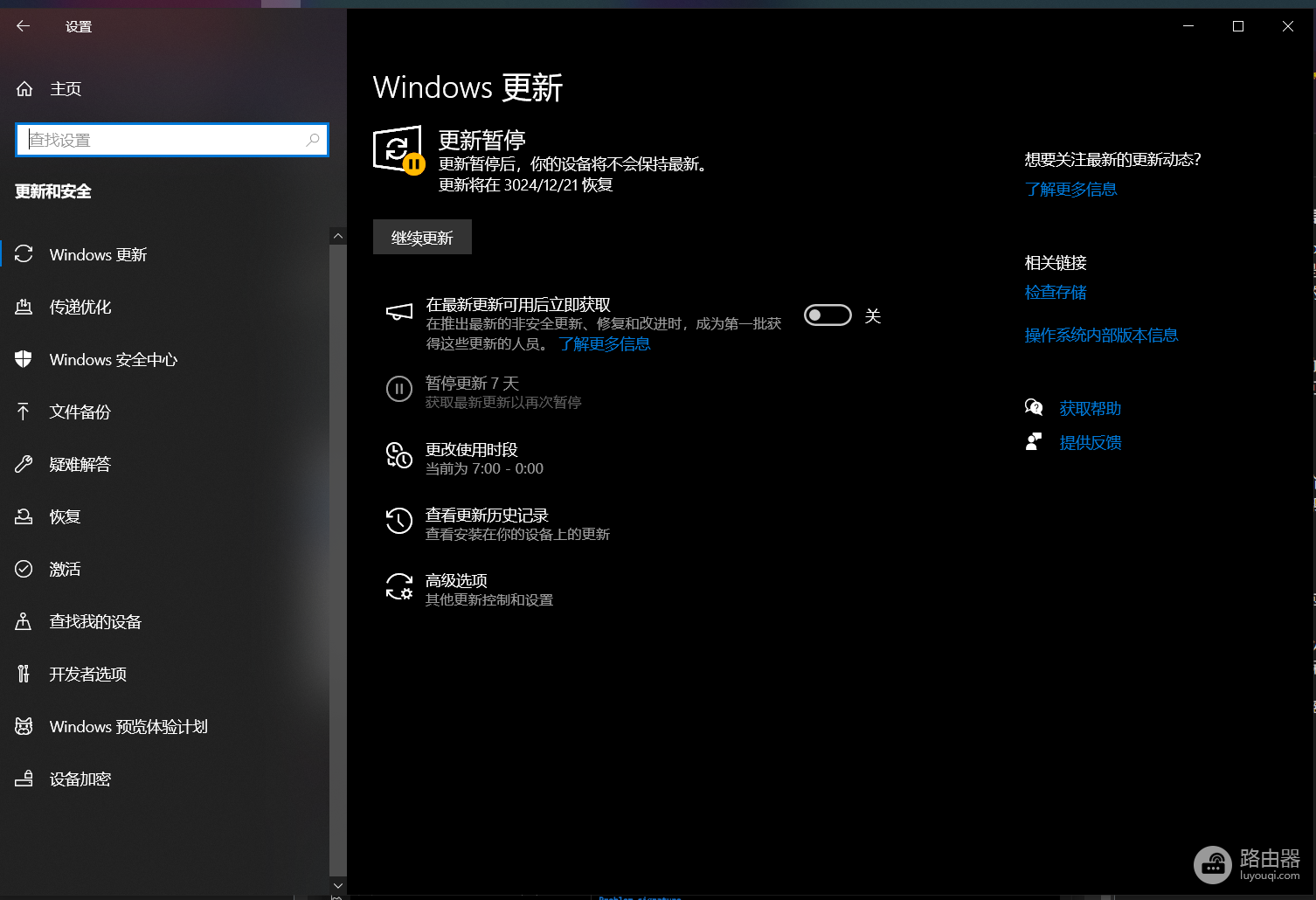Viewport: 1316px width, 900px height.
Task: Click the 传递优化 delivery icon
Action: tap(24, 307)
